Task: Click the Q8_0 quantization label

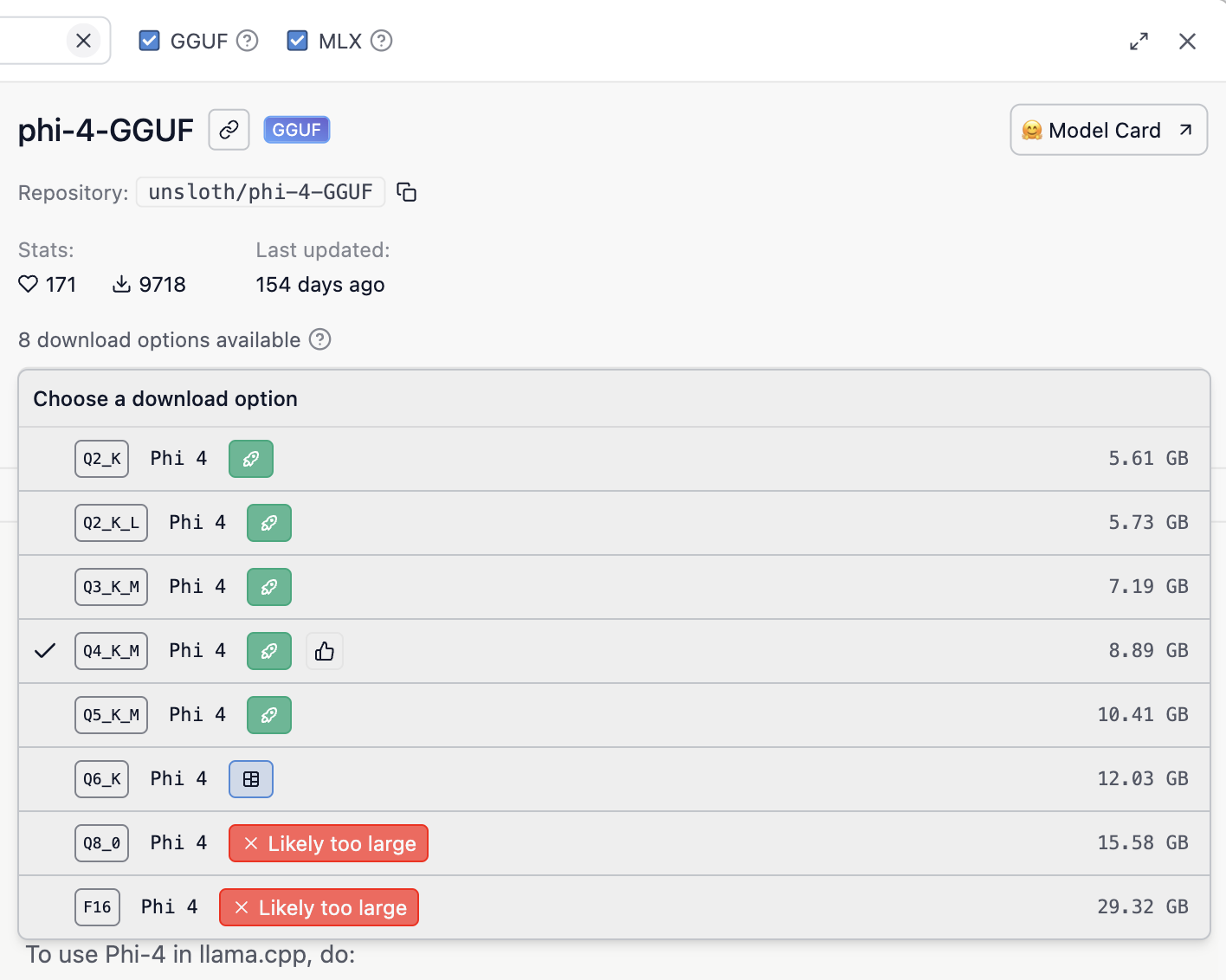Action: point(101,843)
